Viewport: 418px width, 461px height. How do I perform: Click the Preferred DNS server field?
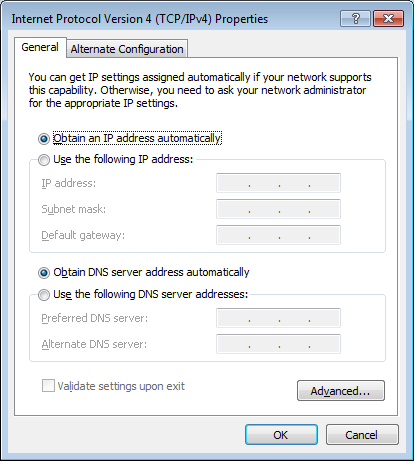pyautogui.click(x=278, y=318)
